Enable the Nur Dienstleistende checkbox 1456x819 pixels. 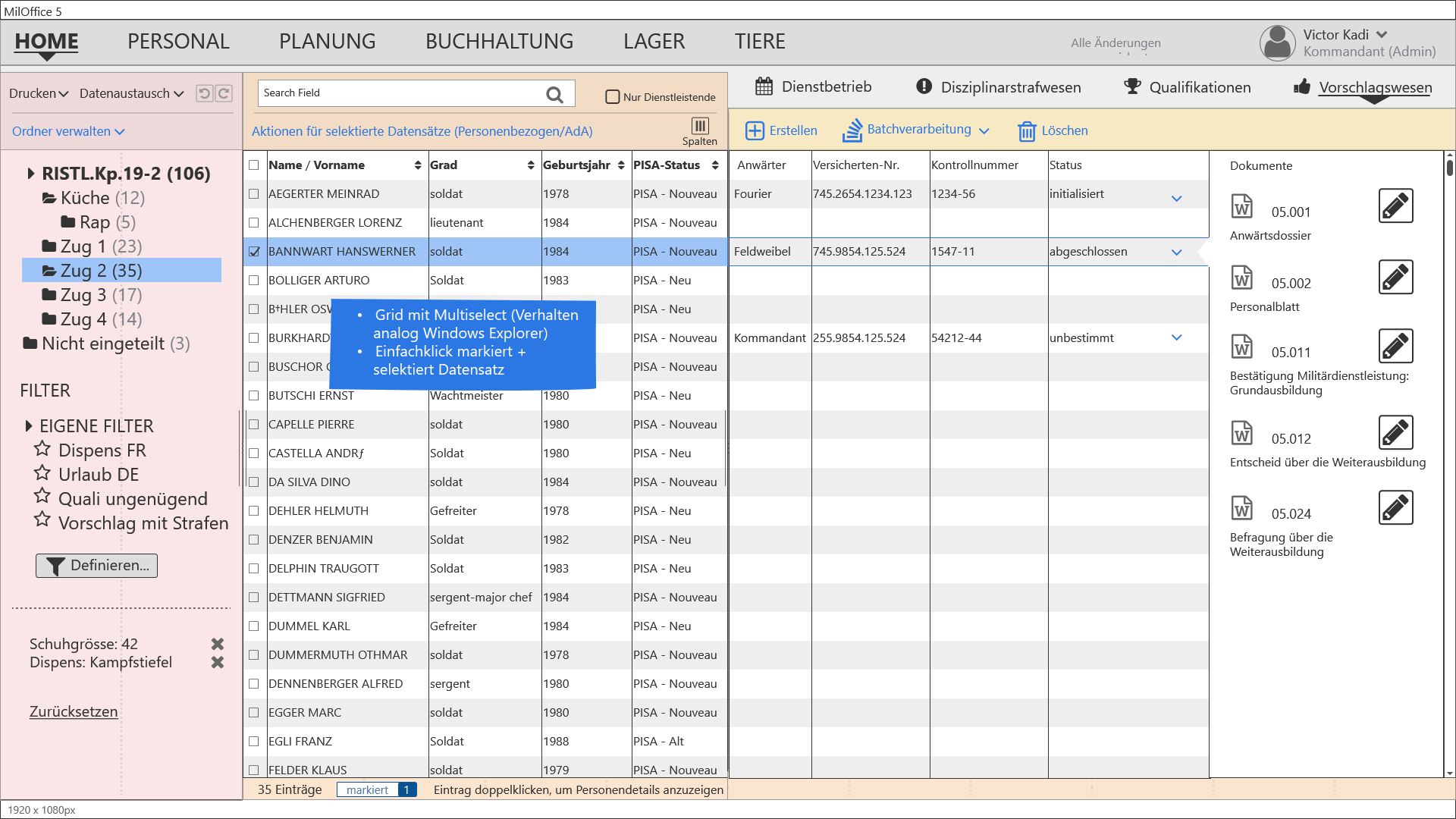click(612, 97)
